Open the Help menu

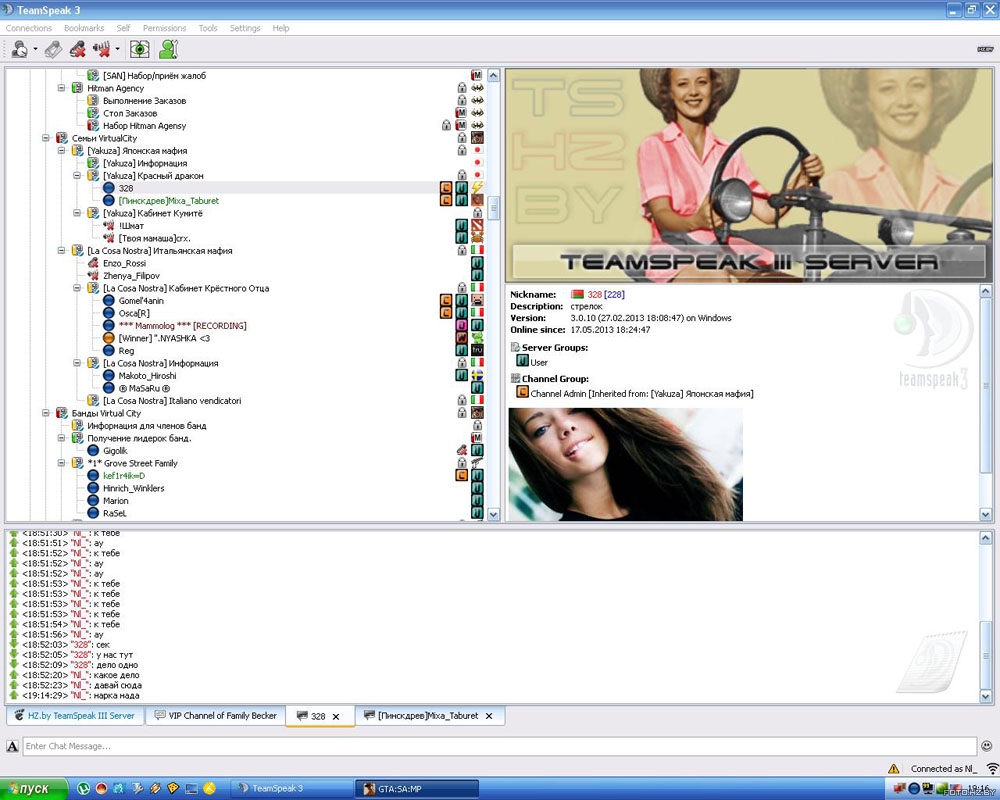[281, 28]
